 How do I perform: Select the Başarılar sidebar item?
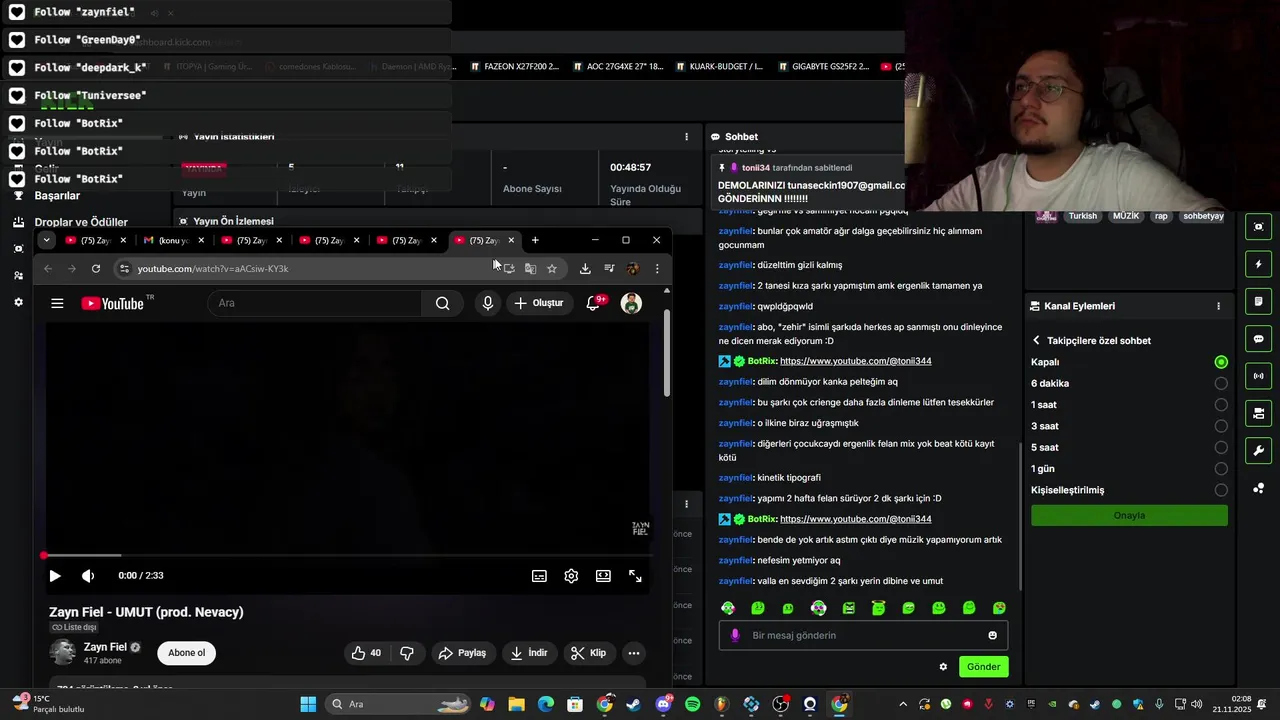56,195
